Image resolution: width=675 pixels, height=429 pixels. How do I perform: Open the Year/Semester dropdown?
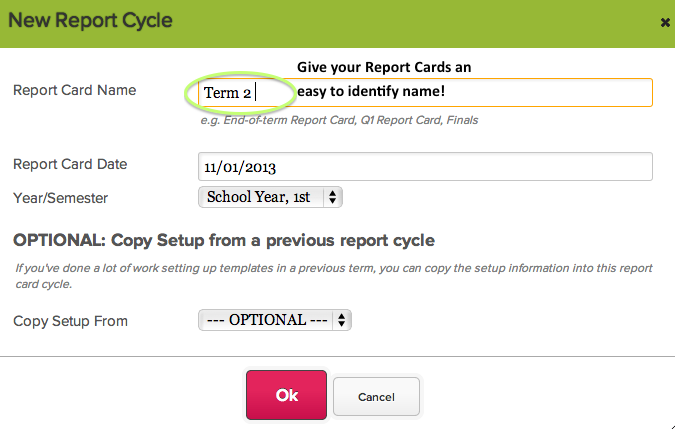pyautogui.click(x=270, y=197)
